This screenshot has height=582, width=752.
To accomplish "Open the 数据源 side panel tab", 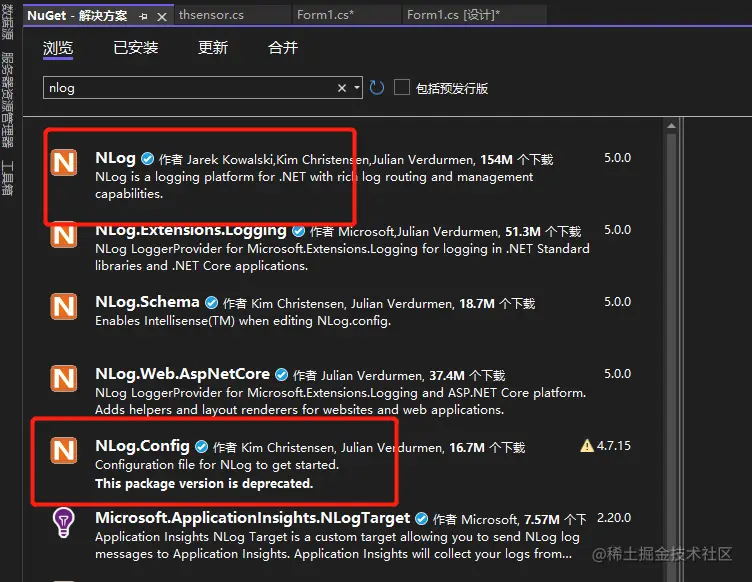I will 7,22.
